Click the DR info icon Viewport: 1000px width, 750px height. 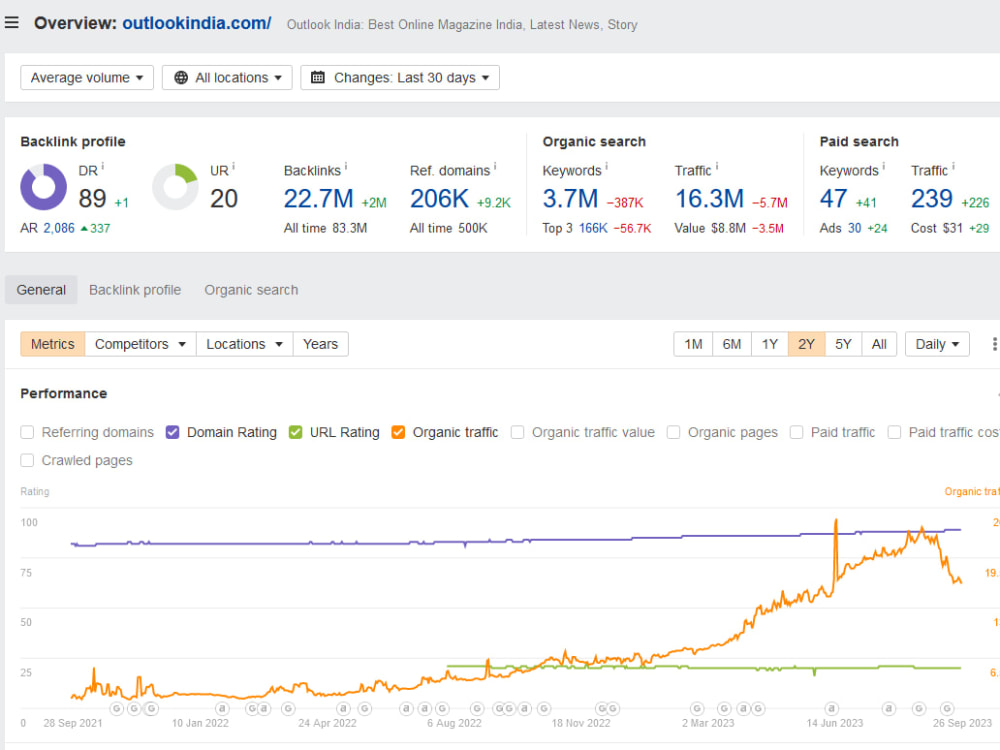(103, 166)
